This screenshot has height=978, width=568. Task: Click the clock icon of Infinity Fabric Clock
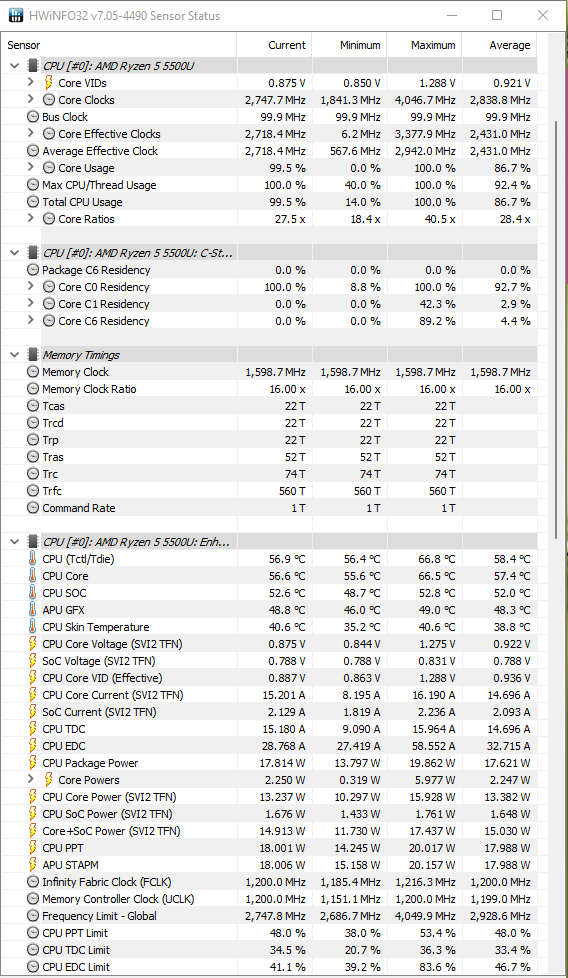(33, 881)
